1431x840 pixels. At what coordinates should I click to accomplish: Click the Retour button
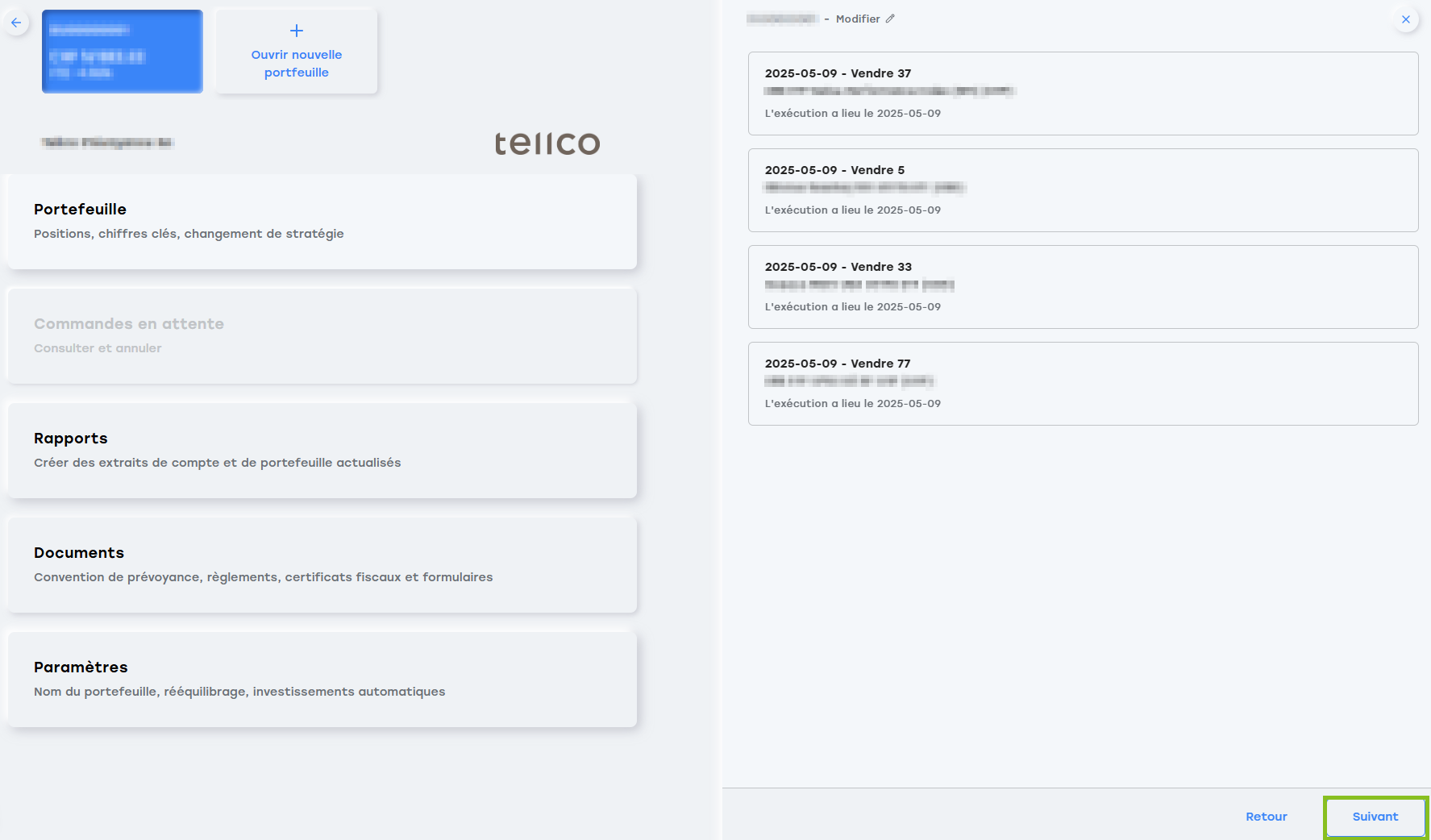pos(1267,817)
